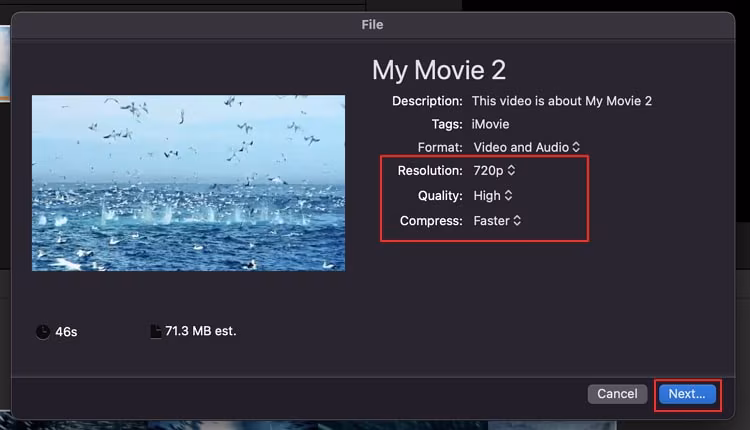Open the Compress dropdown set to Faster
Screen dimensions: 750x430
pyautogui.click(x=497, y=220)
